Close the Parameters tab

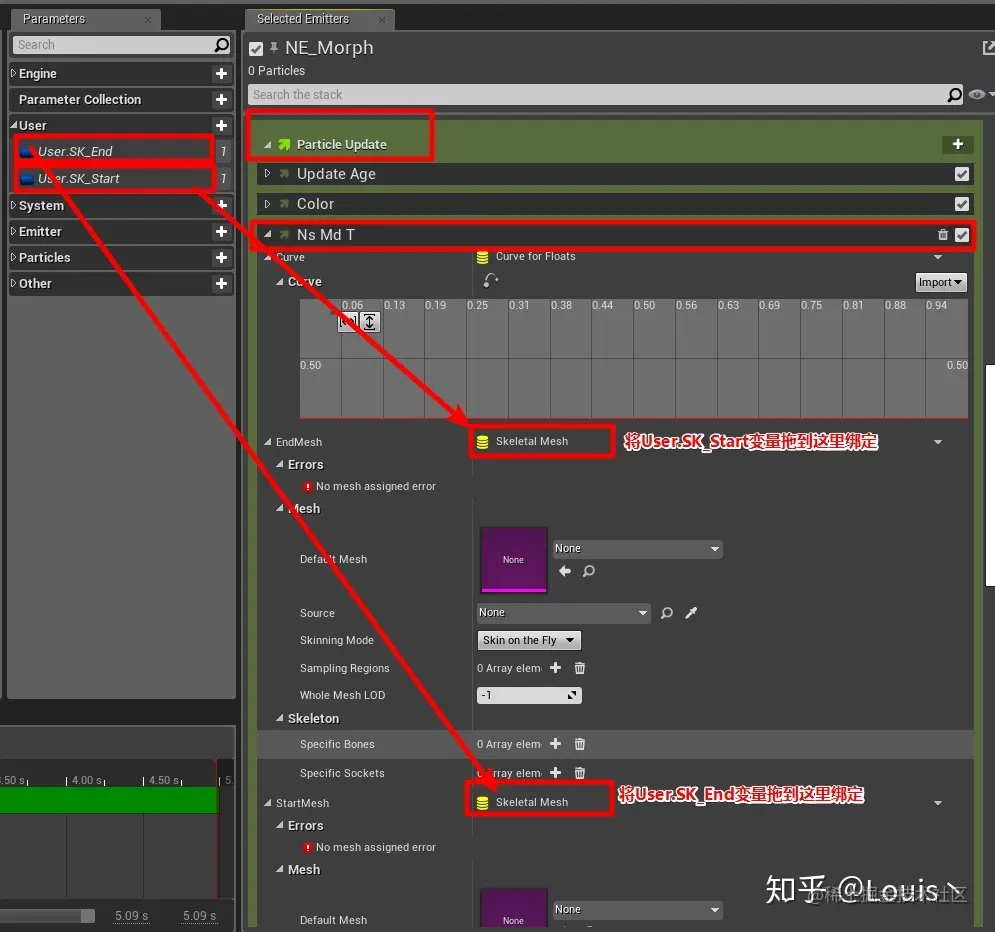(x=148, y=20)
